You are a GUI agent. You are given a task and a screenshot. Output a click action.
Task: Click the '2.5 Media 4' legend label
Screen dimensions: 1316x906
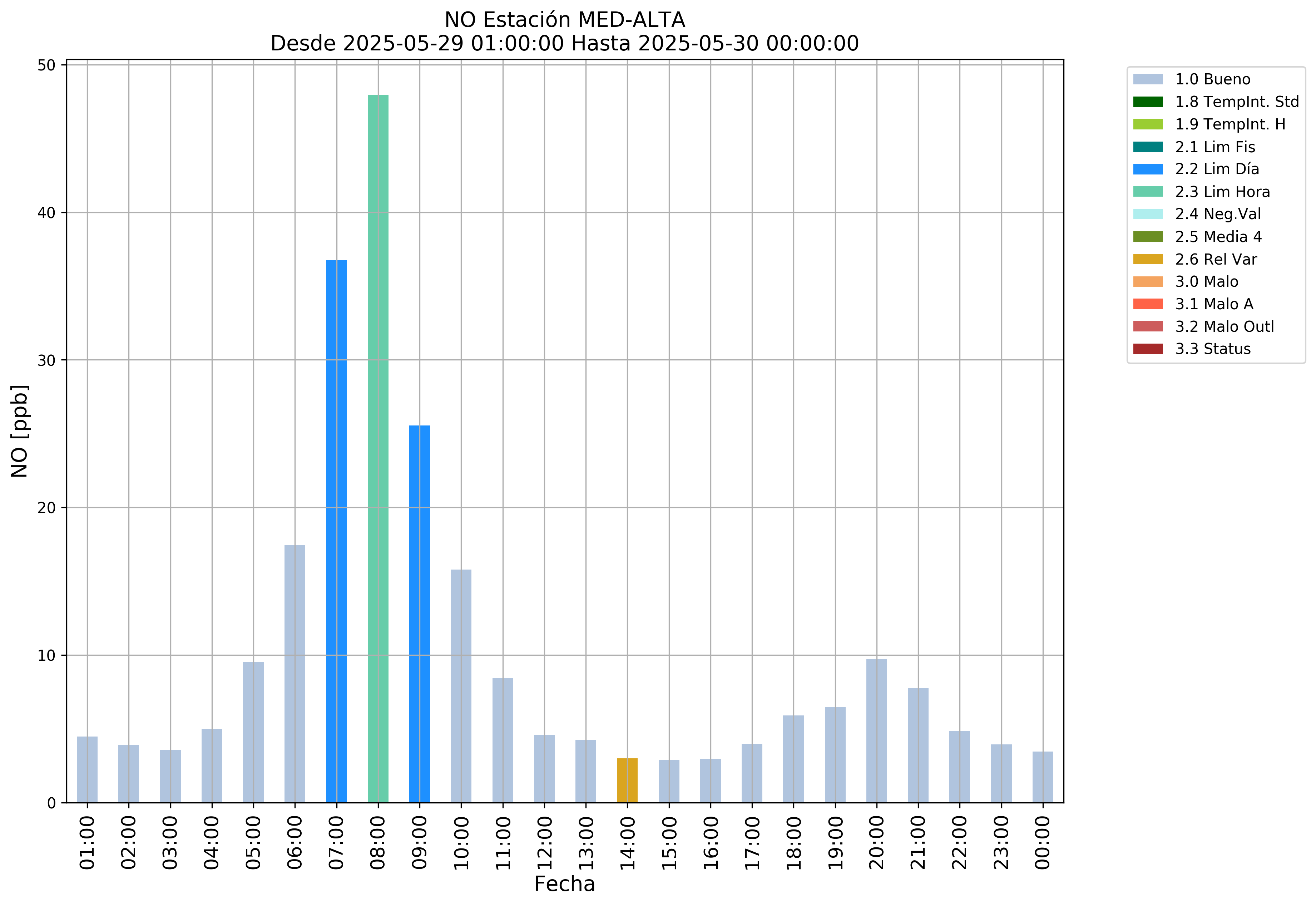coord(1218,237)
